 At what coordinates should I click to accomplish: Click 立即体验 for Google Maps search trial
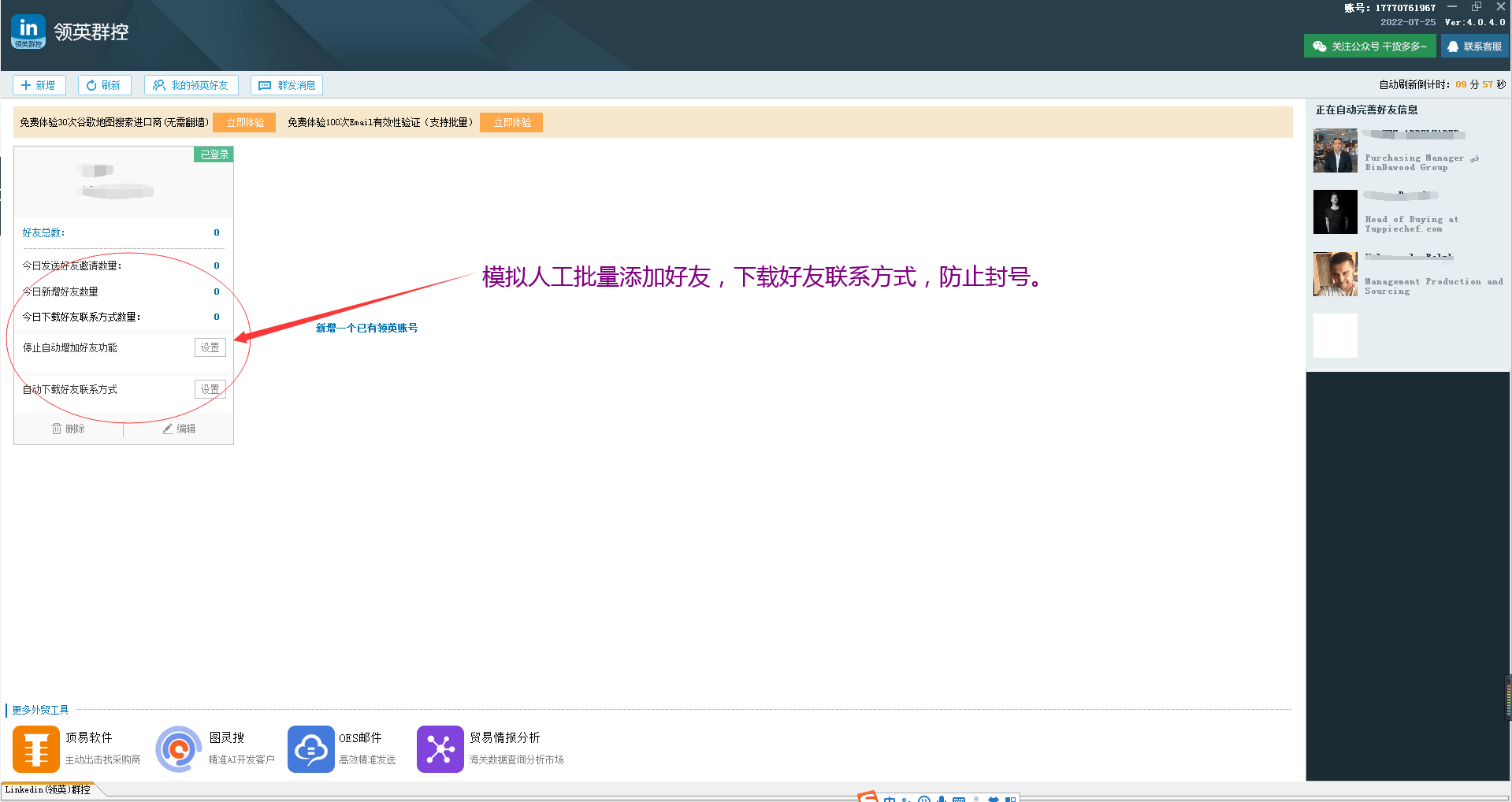(x=244, y=122)
